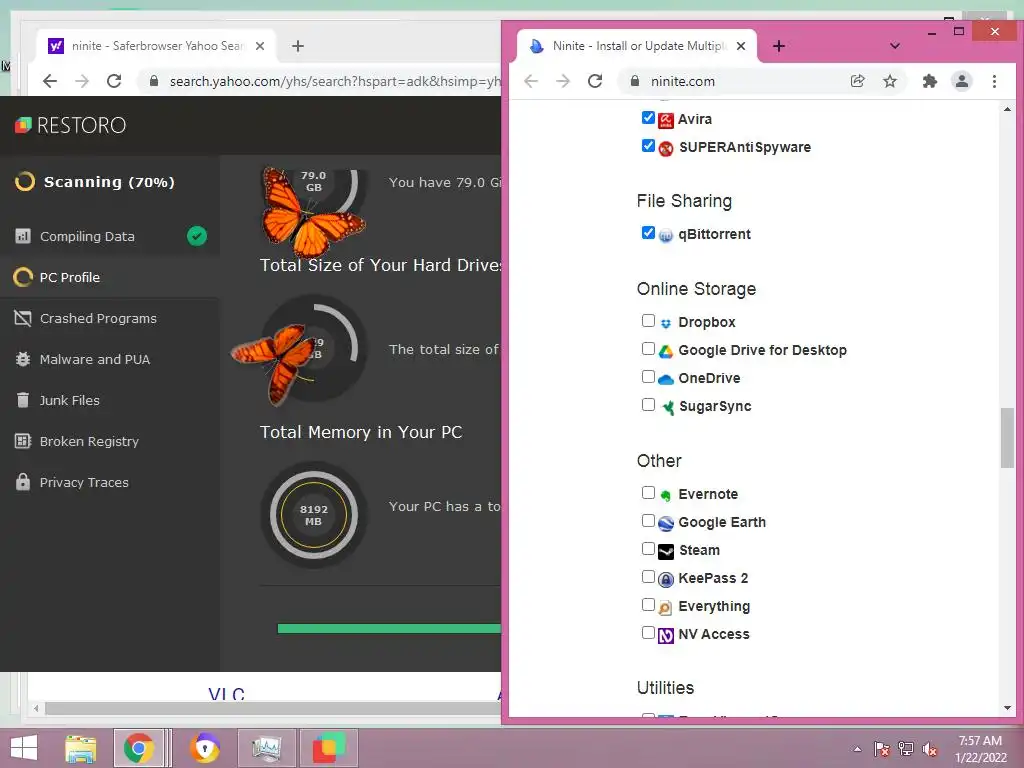Select PC Profile in Restoro sidebar
This screenshot has width=1024, height=768.
coord(110,278)
